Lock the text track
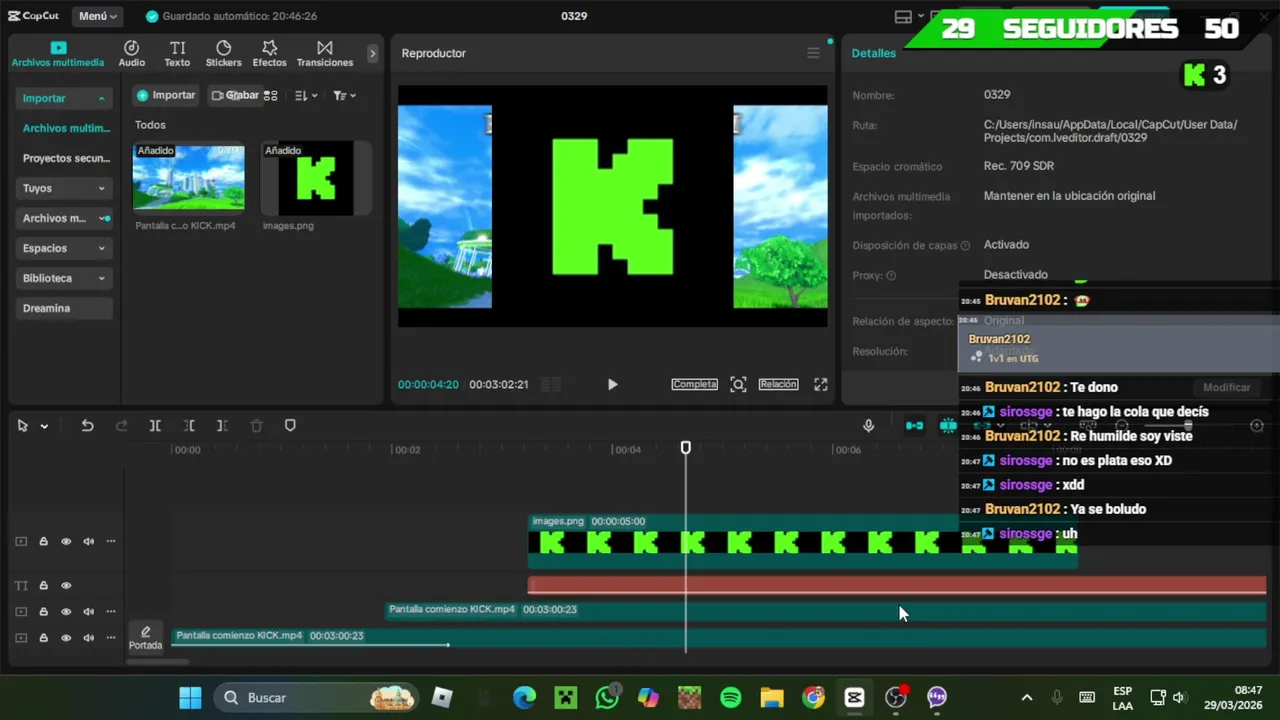Screen dimensions: 1280x720 coord(43,586)
